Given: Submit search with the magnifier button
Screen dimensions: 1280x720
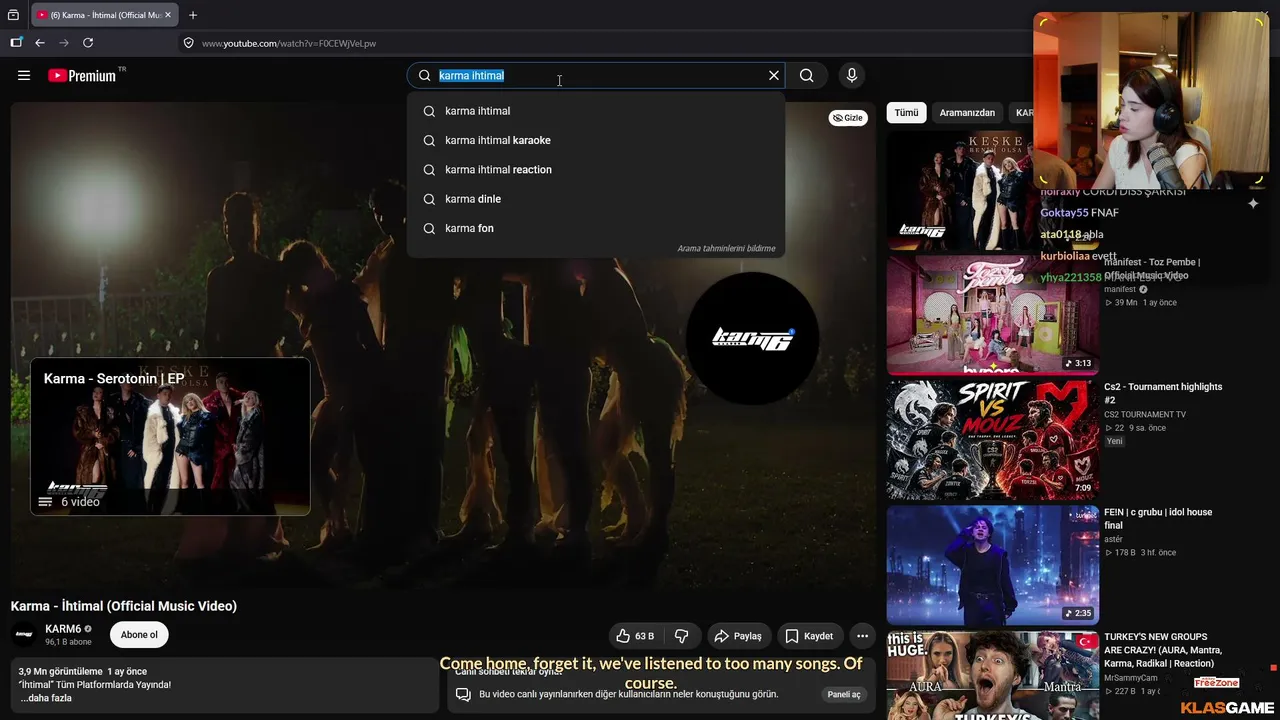Looking at the screenshot, I should [807, 75].
